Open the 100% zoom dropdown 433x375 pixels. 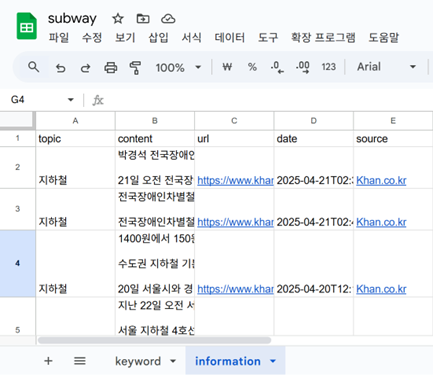(x=178, y=68)
